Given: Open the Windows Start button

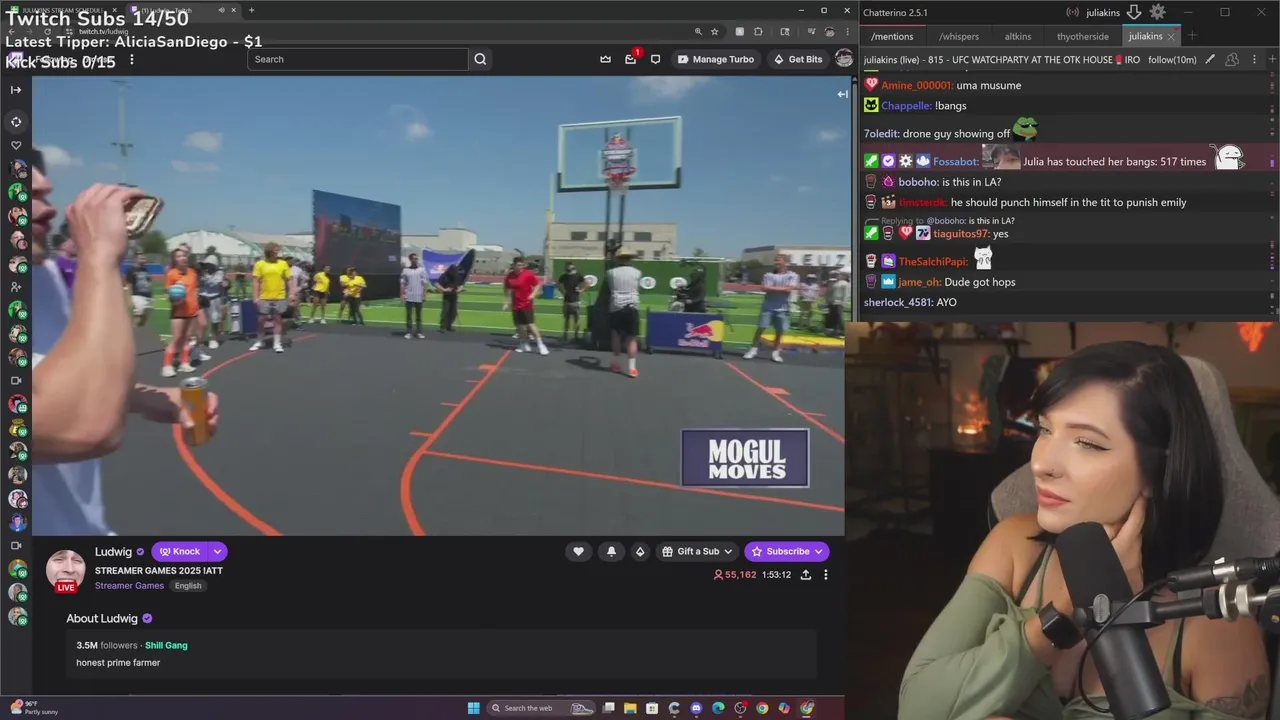Looking at the screenshot, I should tap(474, 708).
